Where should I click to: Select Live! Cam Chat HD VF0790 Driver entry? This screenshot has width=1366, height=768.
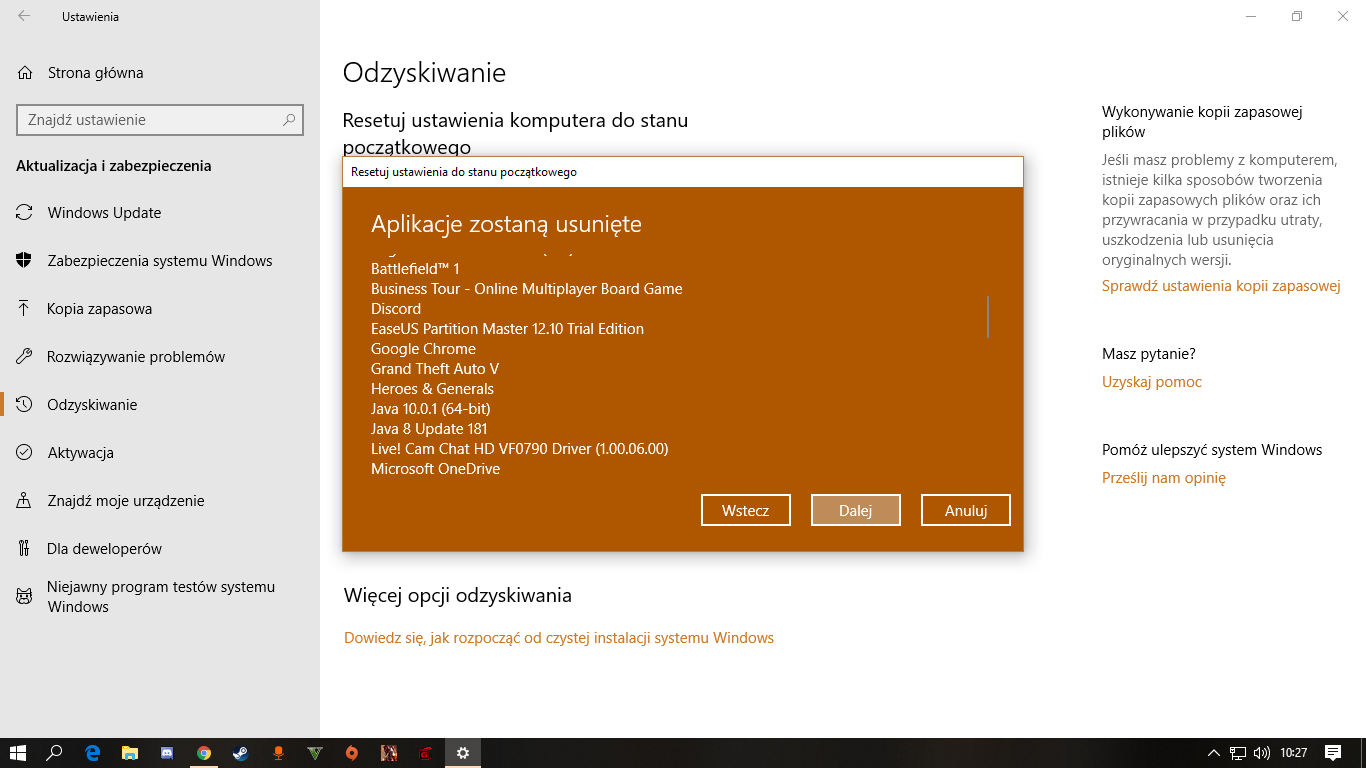[x=520, y=449]
